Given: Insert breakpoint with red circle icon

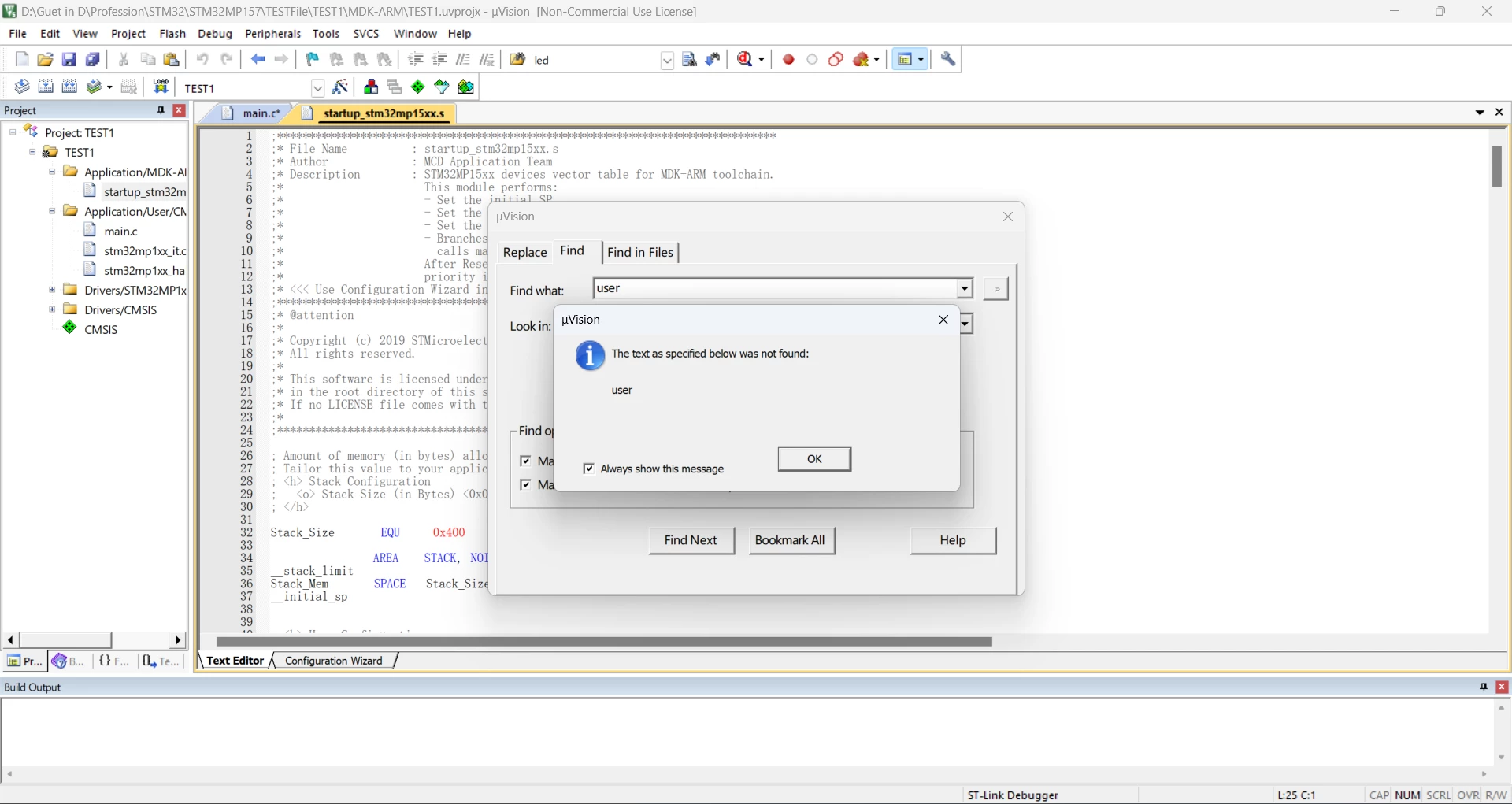Looking at the screenshot, I should 788,60.
